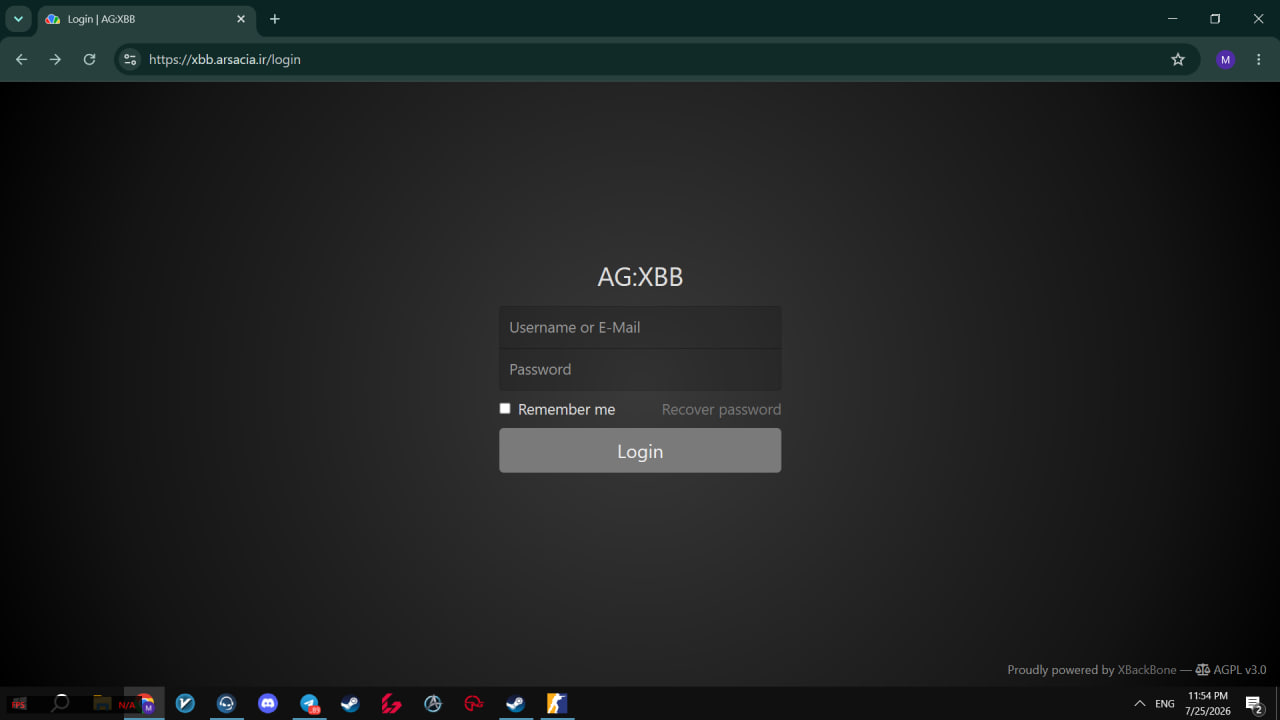Open the Windows notification center icon
1280x720 pixels.
(x=1253, y=704)
